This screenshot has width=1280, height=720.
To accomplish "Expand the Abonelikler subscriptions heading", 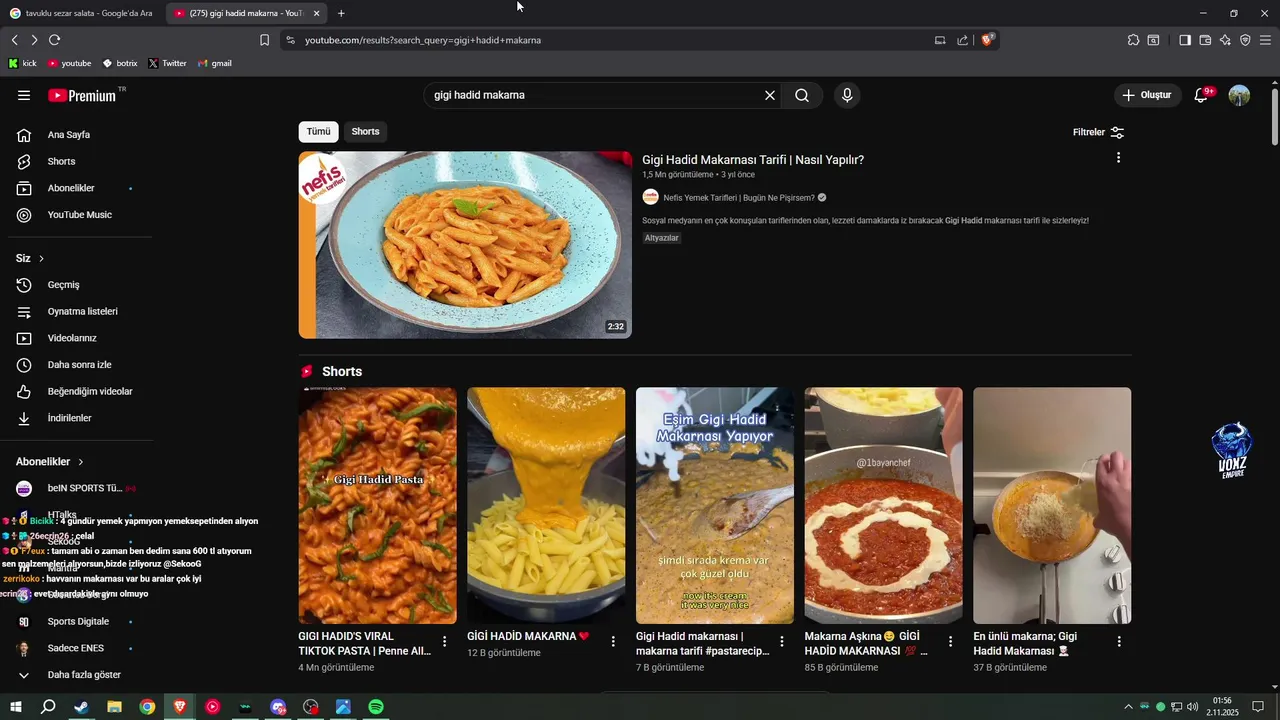I will coord(50,462).
